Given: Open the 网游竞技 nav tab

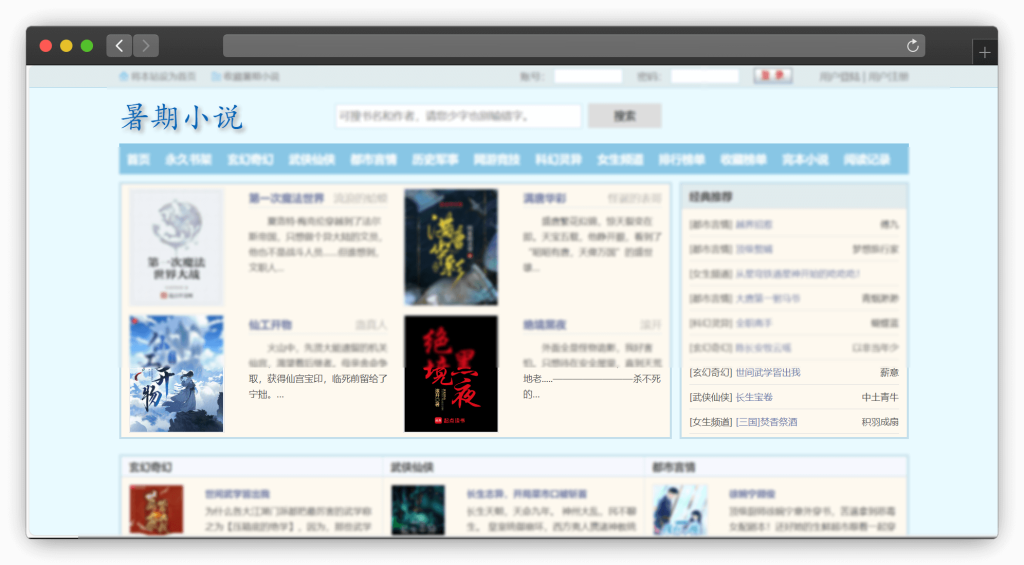Looking at the screenshot, I should click(x=497, y=159).
